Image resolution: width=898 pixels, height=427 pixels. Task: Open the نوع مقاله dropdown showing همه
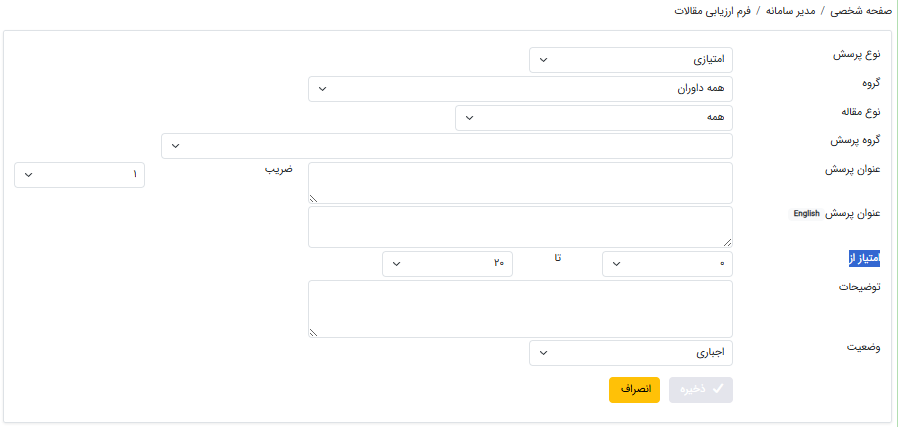pos(593,118)
